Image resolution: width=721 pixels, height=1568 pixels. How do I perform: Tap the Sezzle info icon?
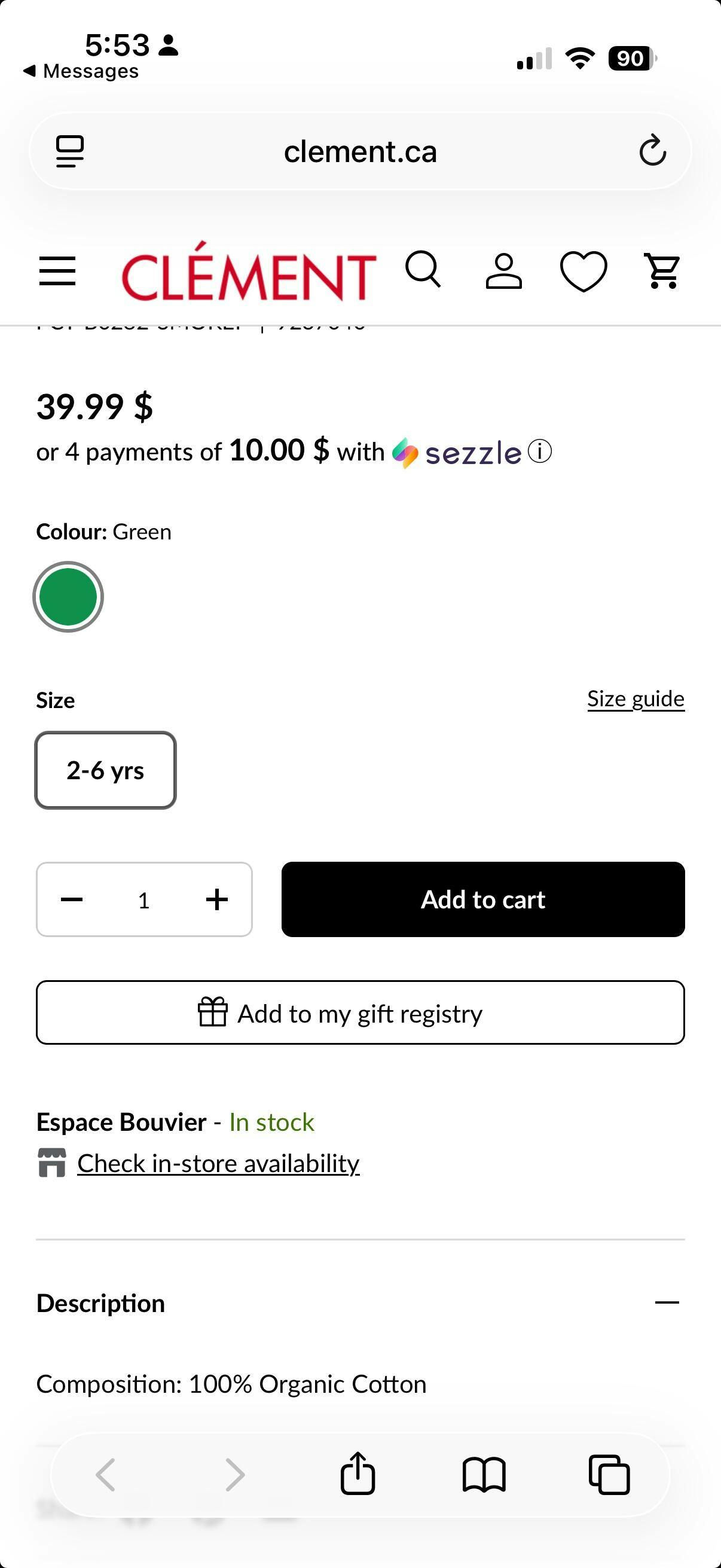pos(540,452)
